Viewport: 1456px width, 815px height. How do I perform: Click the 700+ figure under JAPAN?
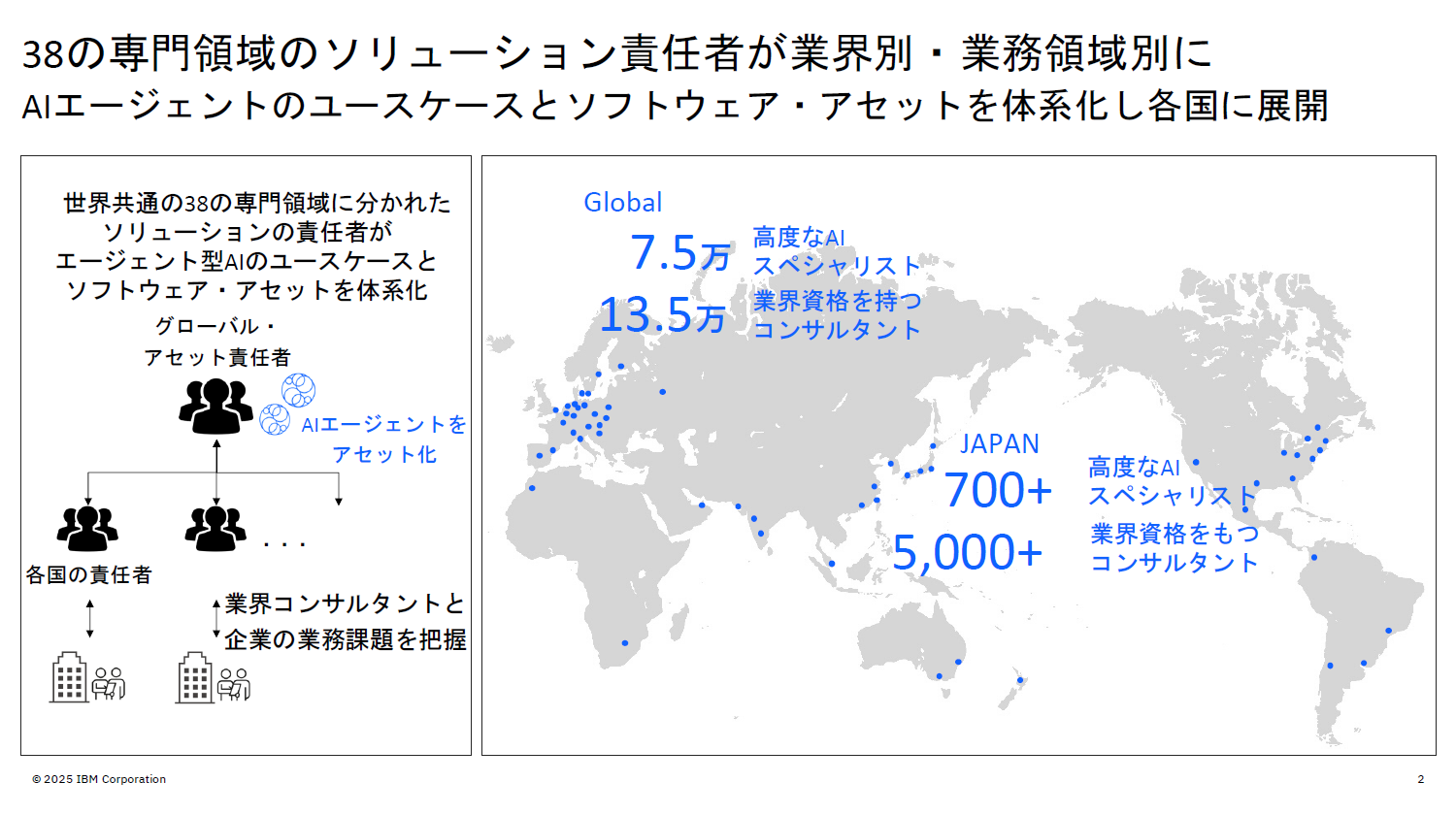997,491
